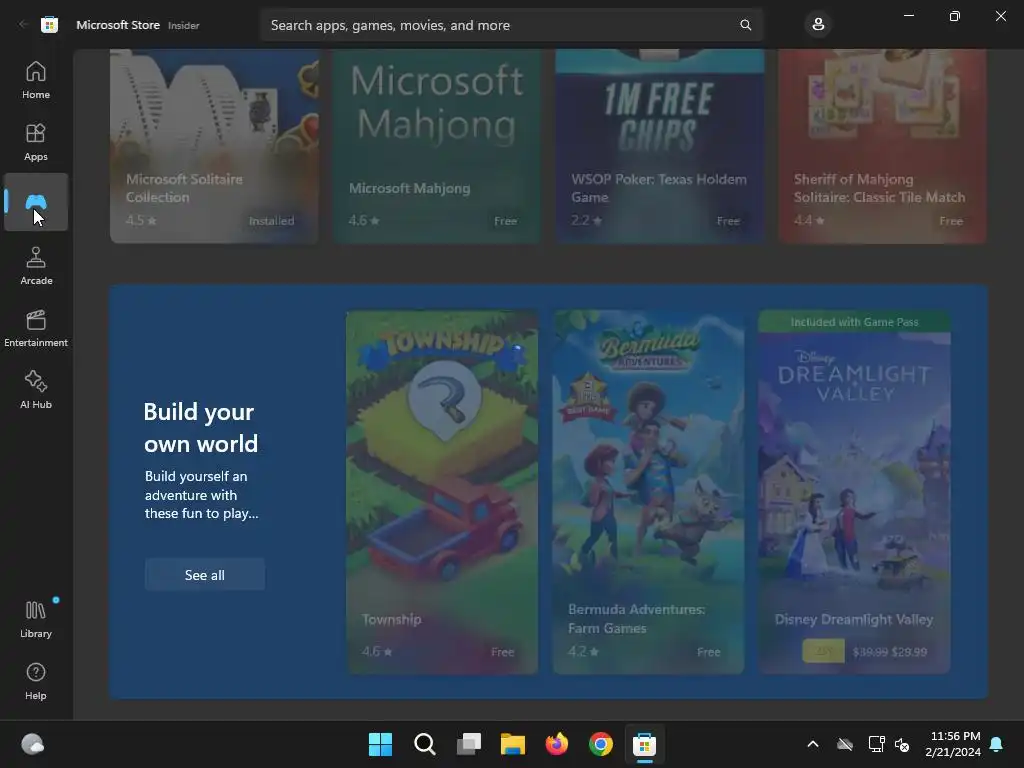Click Microsoft Store taskbar icon
The image size is (1024, 768).
coord(645,744)
